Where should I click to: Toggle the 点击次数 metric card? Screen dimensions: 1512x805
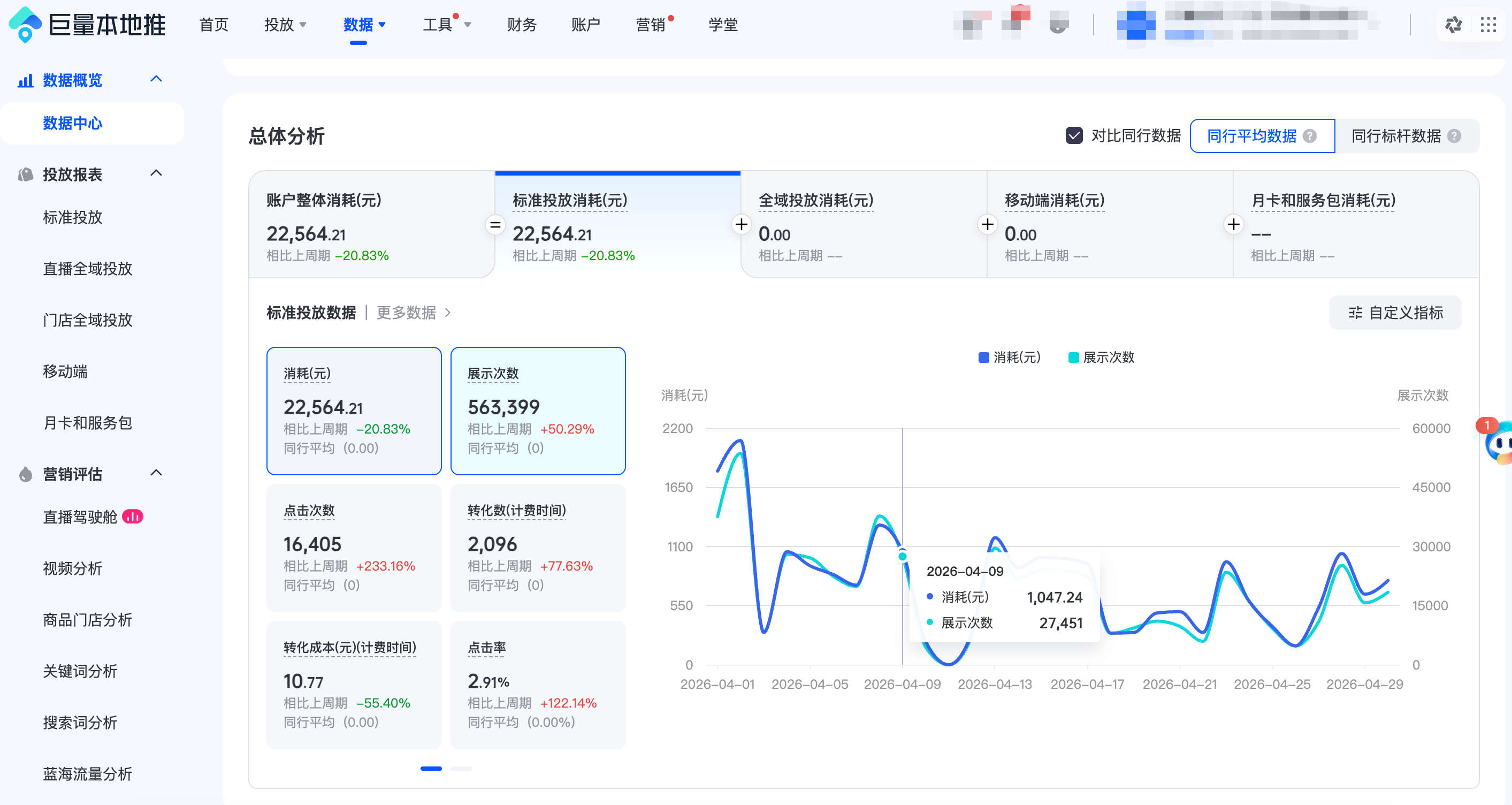point(354,548)
